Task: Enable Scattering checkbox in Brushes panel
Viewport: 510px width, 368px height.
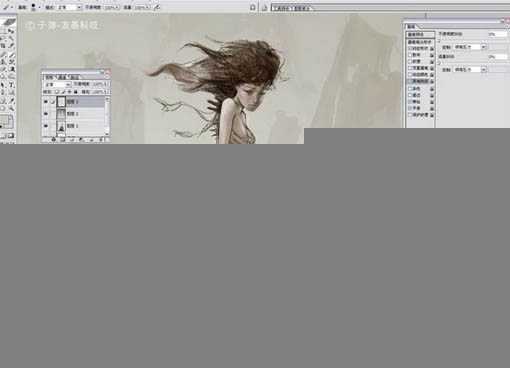Action: point(410,55)
